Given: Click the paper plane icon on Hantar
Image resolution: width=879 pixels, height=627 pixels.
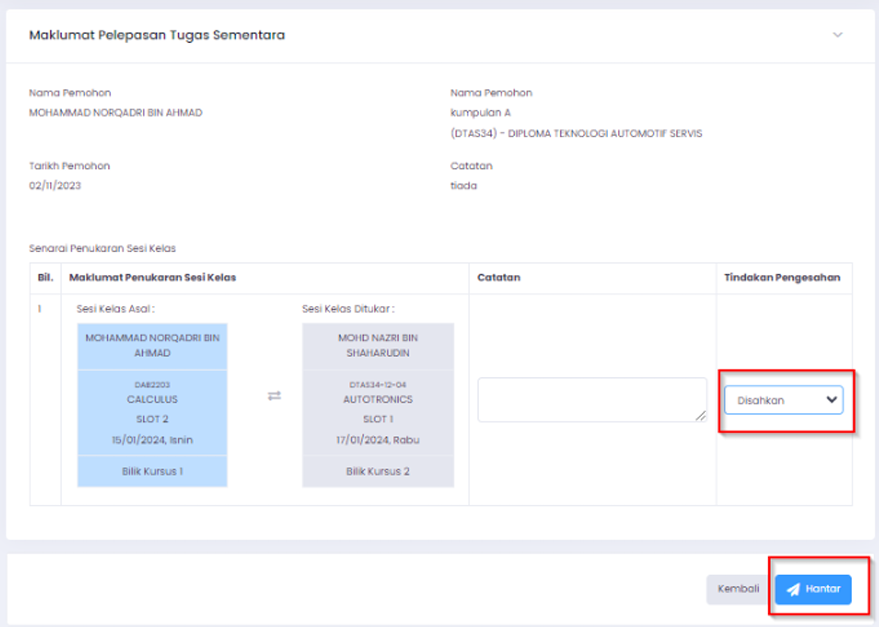Looking at the screenshot, I should 793,589.
